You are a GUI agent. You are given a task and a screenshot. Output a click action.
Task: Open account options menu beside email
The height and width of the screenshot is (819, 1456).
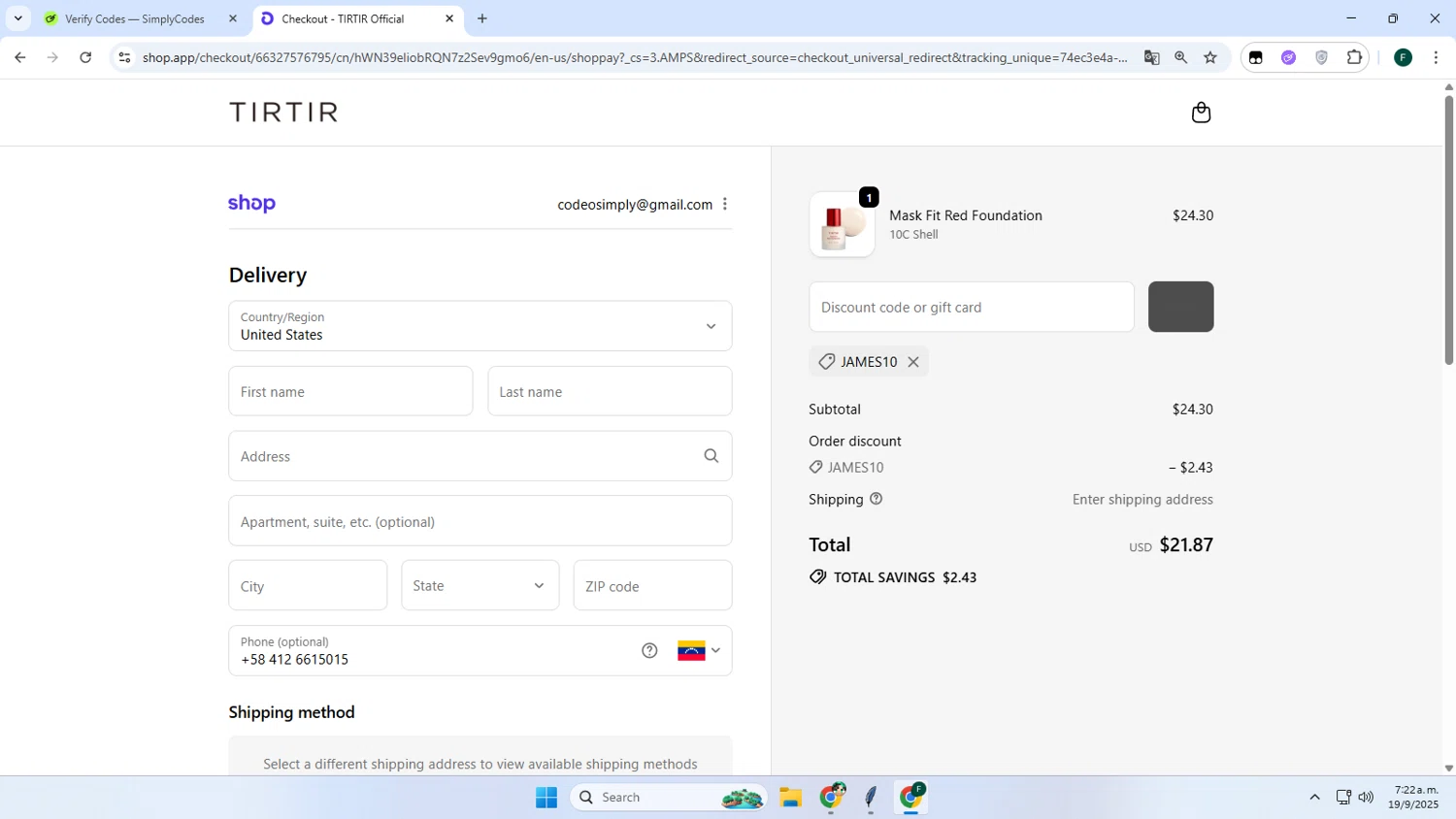(725, 204)
